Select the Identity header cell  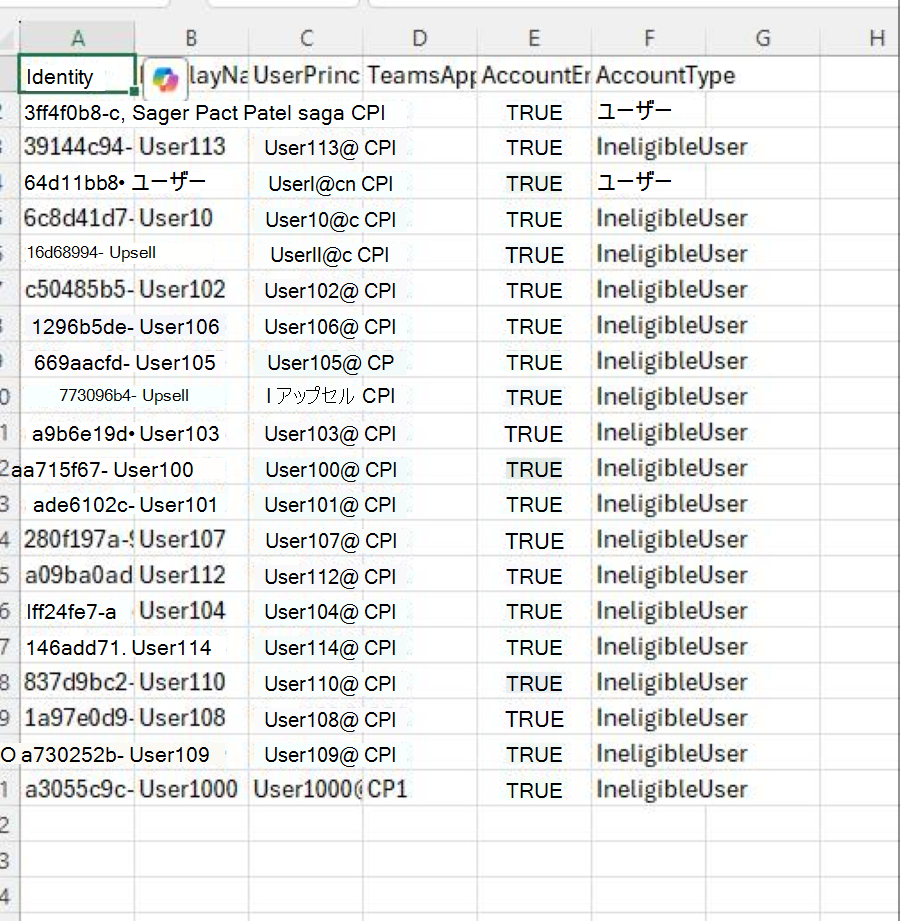[x=77, y=75]
